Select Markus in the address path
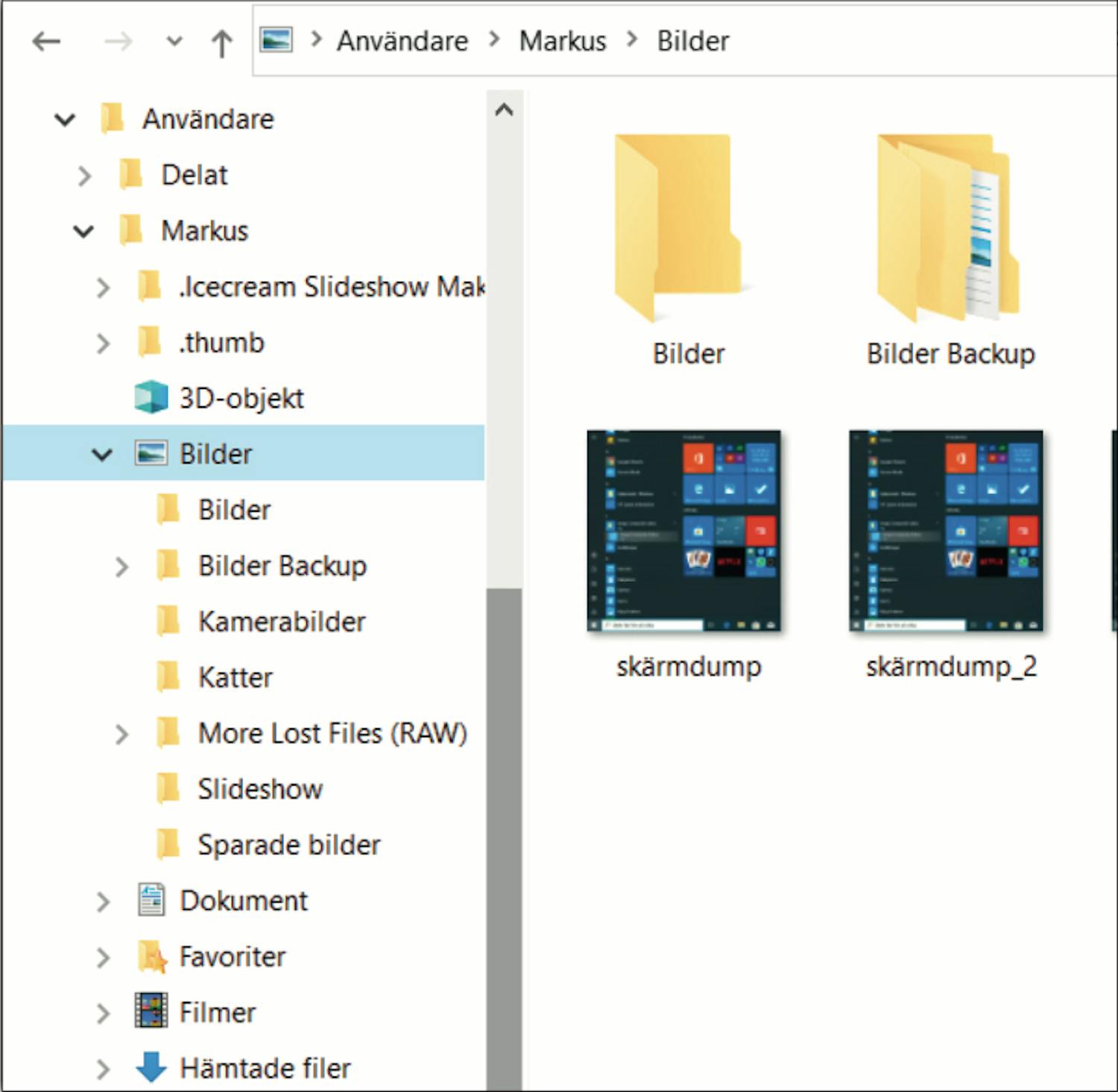The image size is (1118, 1092). point(563,41)
